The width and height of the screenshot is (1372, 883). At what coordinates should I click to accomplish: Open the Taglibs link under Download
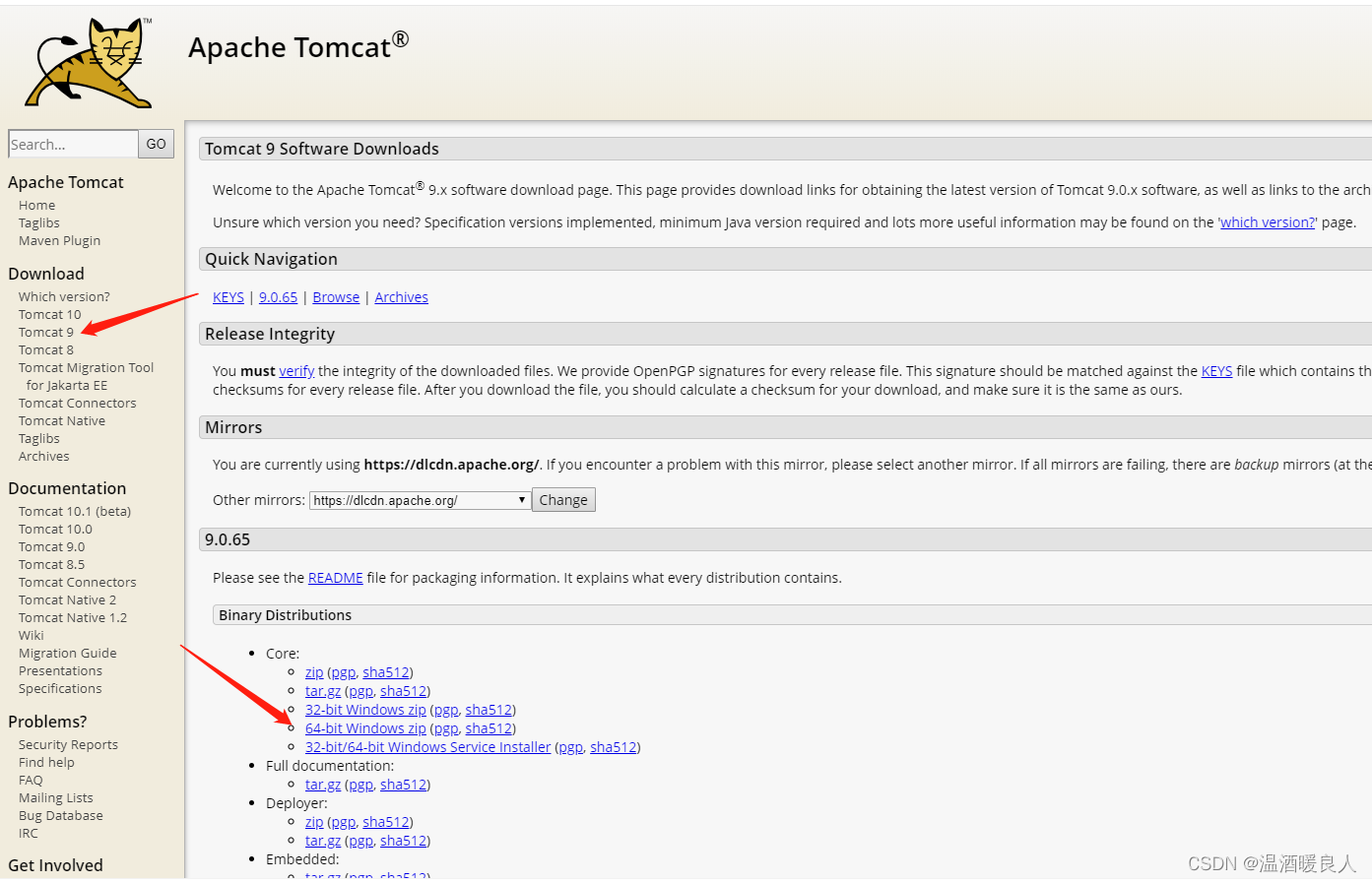(39, 439)
